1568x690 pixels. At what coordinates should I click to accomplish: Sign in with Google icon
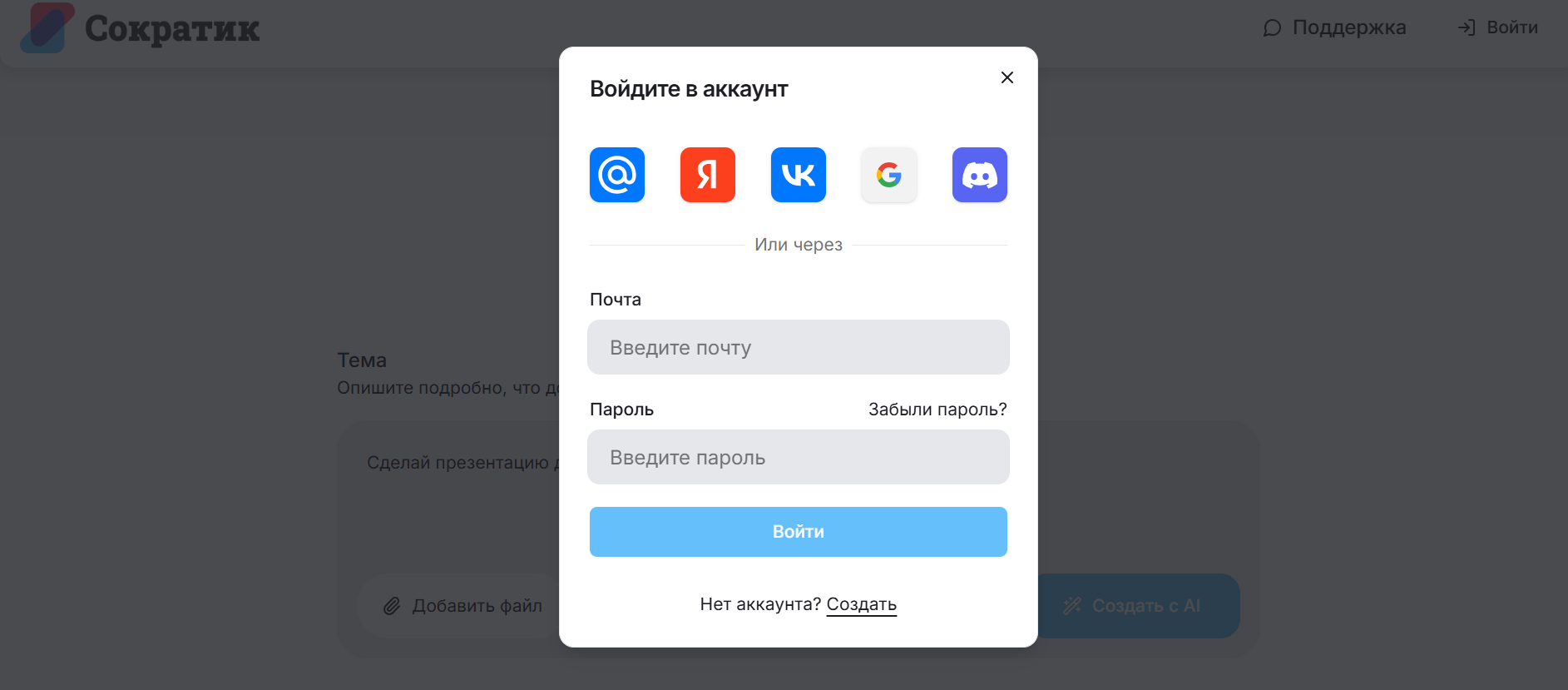pyautogui.click(x=889, y=175)
